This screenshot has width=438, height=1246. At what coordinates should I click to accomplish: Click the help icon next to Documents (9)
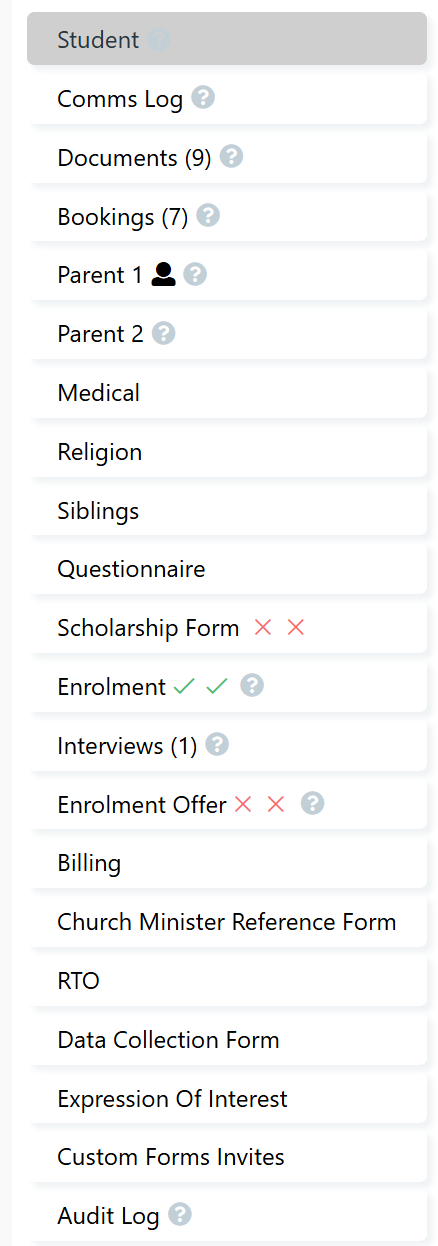coord(232,157)
